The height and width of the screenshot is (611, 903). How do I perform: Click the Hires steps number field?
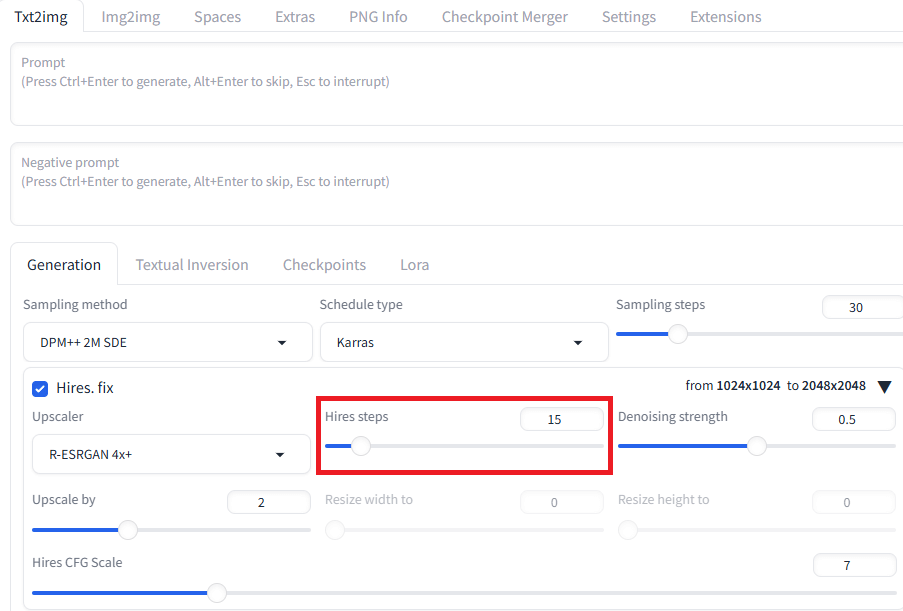pos(561,419)
